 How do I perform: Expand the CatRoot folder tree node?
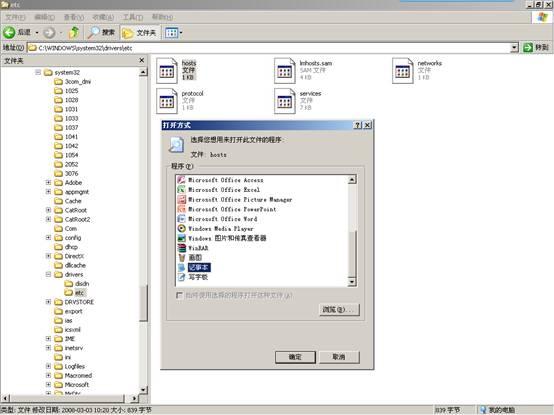coord(48,210)
